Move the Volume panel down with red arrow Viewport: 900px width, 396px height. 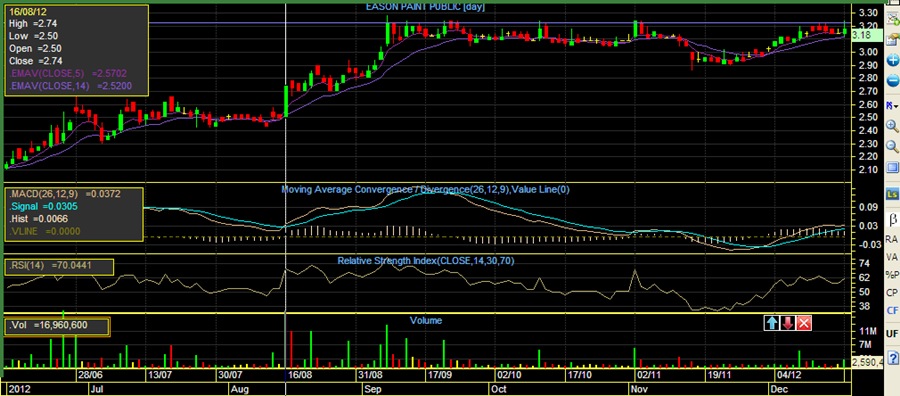coord(788,323)
